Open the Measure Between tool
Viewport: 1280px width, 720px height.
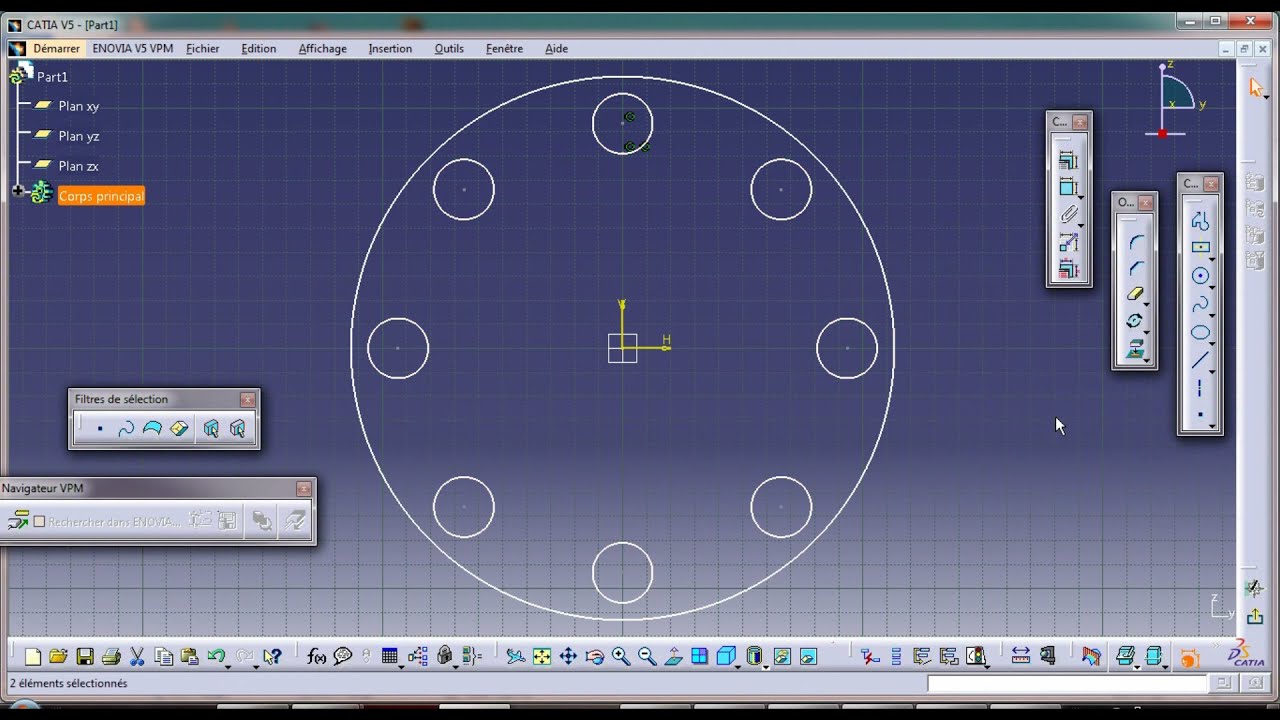point(1020,657)
